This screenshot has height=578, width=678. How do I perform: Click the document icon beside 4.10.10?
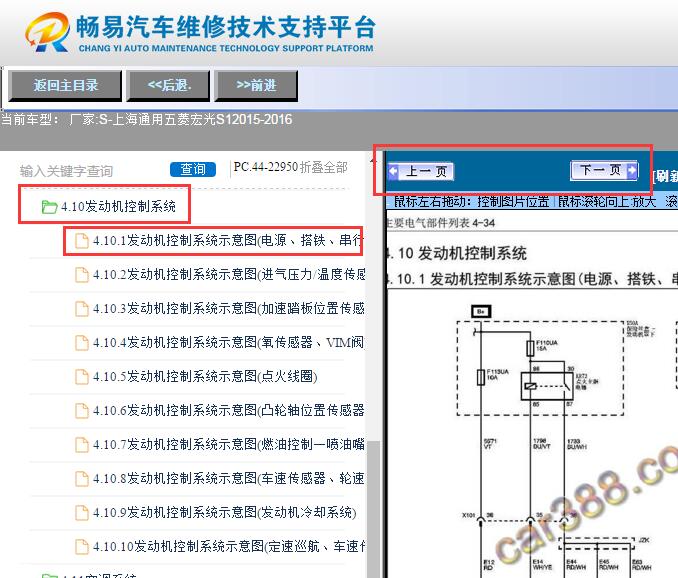[82, 547]
